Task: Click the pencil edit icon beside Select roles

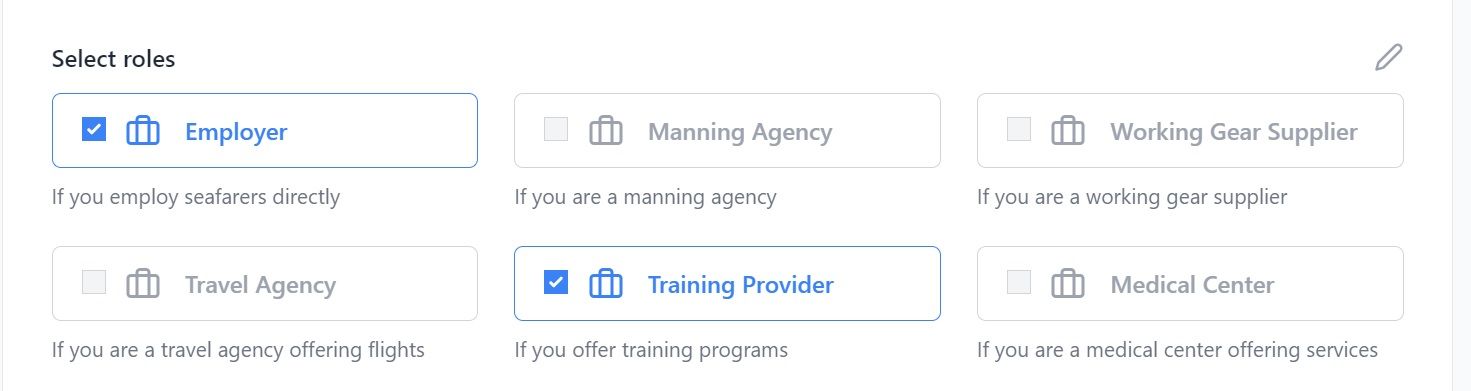Action: (x=1388, y=58)
